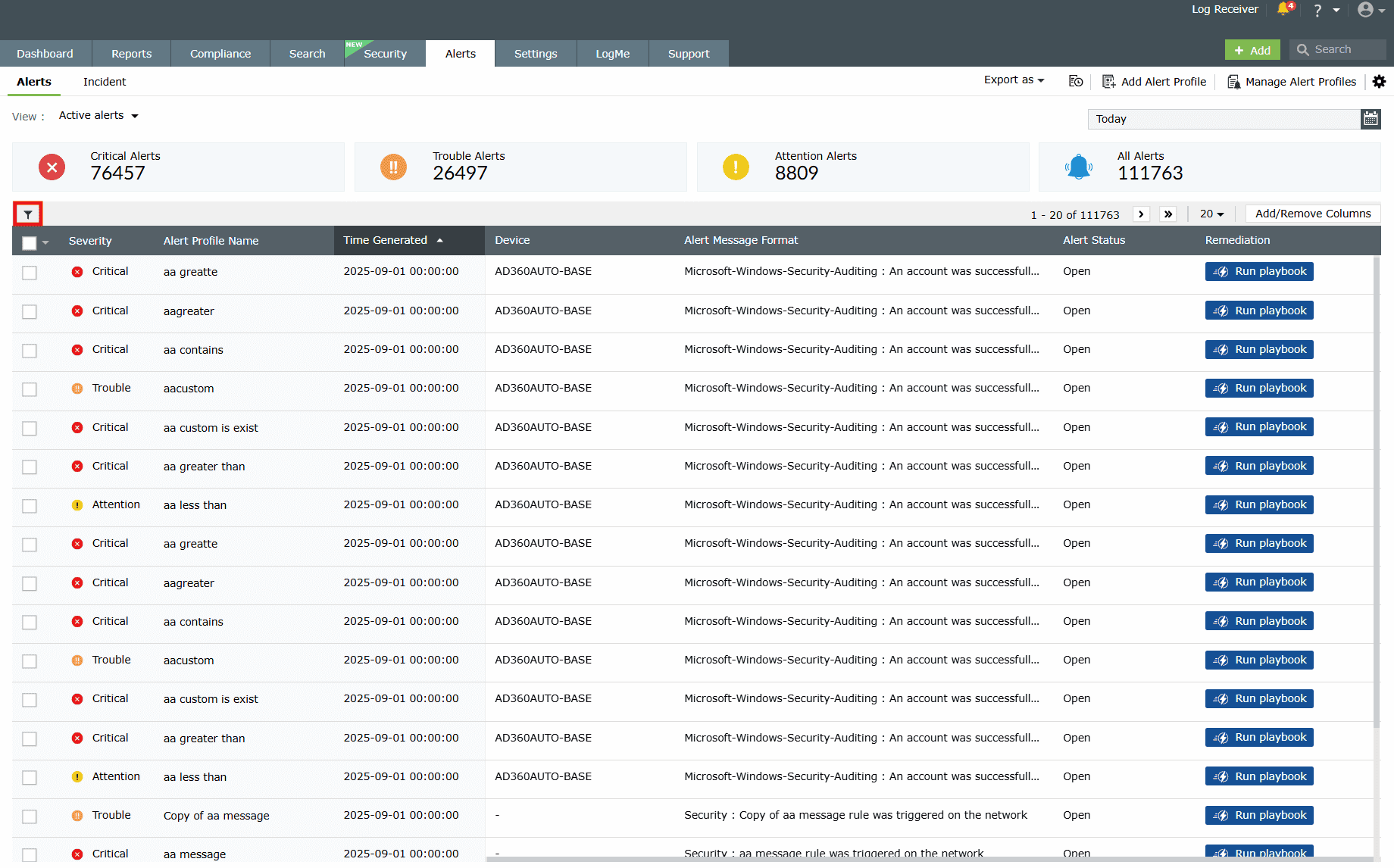The image size is (1394, 868).
Task: Open the calendar icon beside Today
Action: coord(1371,118)
